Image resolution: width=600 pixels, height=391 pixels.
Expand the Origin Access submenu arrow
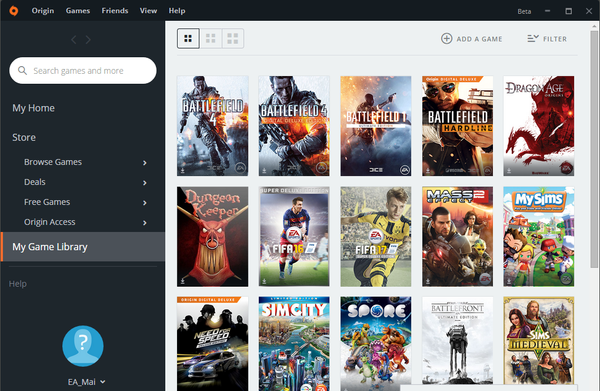click(x=145, y=222)
